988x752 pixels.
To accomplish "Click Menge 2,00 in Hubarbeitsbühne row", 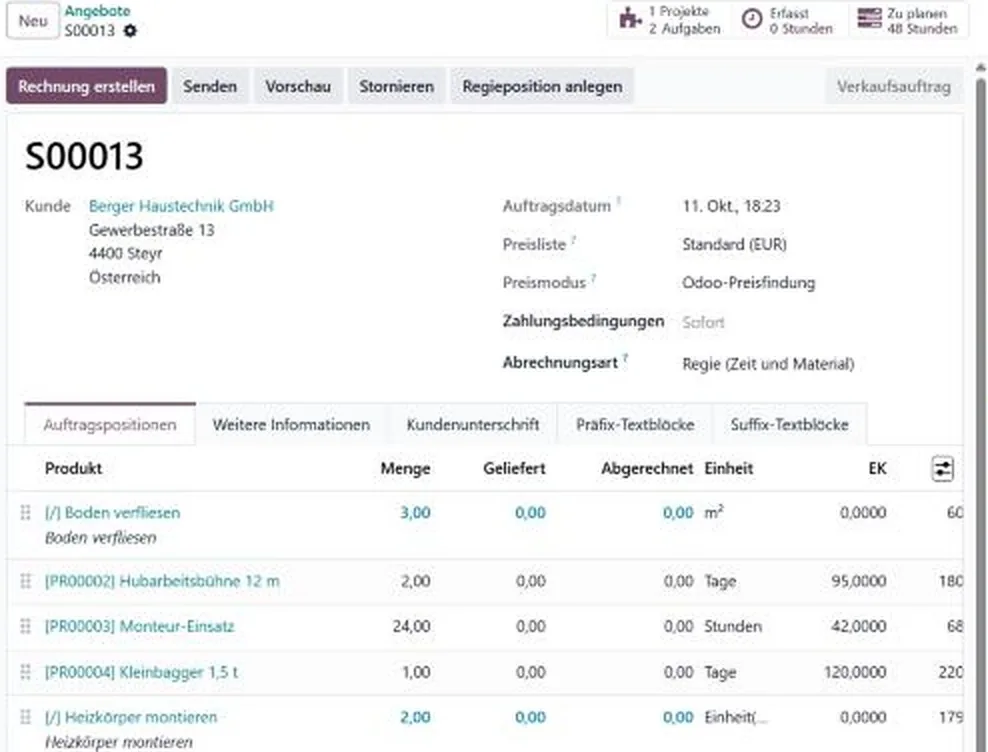I will pyautogui.click(x=416, y=581).
